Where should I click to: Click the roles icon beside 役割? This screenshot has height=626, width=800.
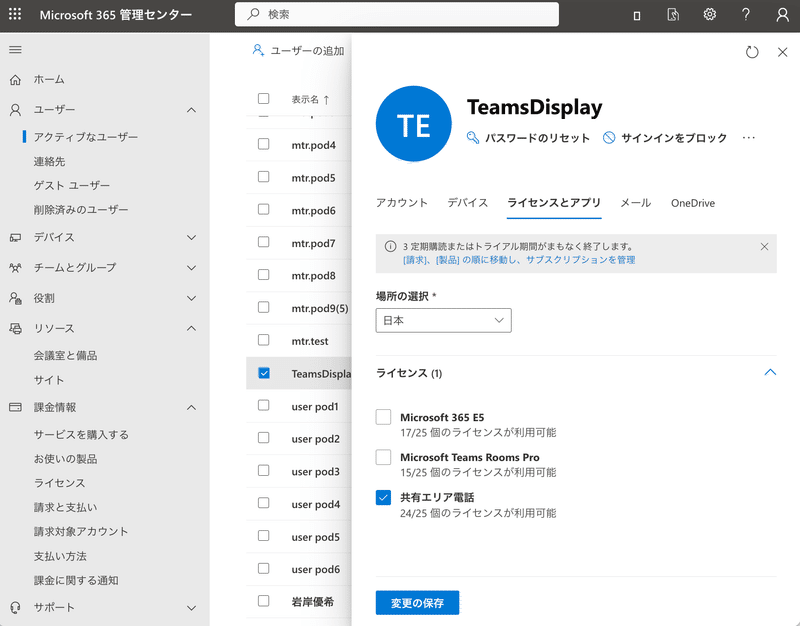click(15, 298)
